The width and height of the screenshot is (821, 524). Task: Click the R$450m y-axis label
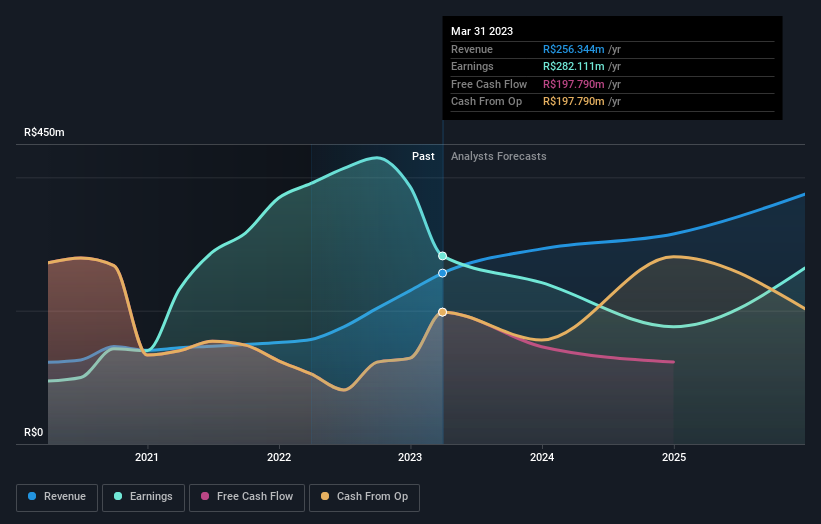click(45, 132)
